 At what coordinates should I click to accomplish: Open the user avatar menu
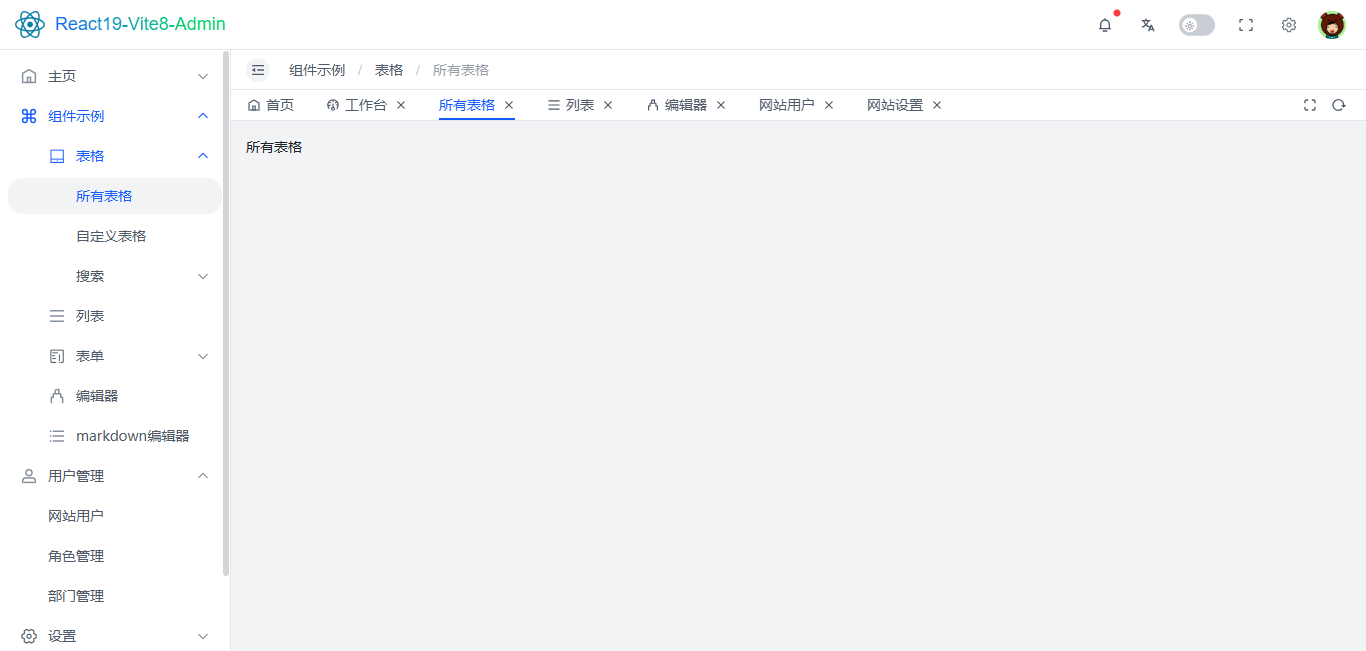click(1332, 25)
